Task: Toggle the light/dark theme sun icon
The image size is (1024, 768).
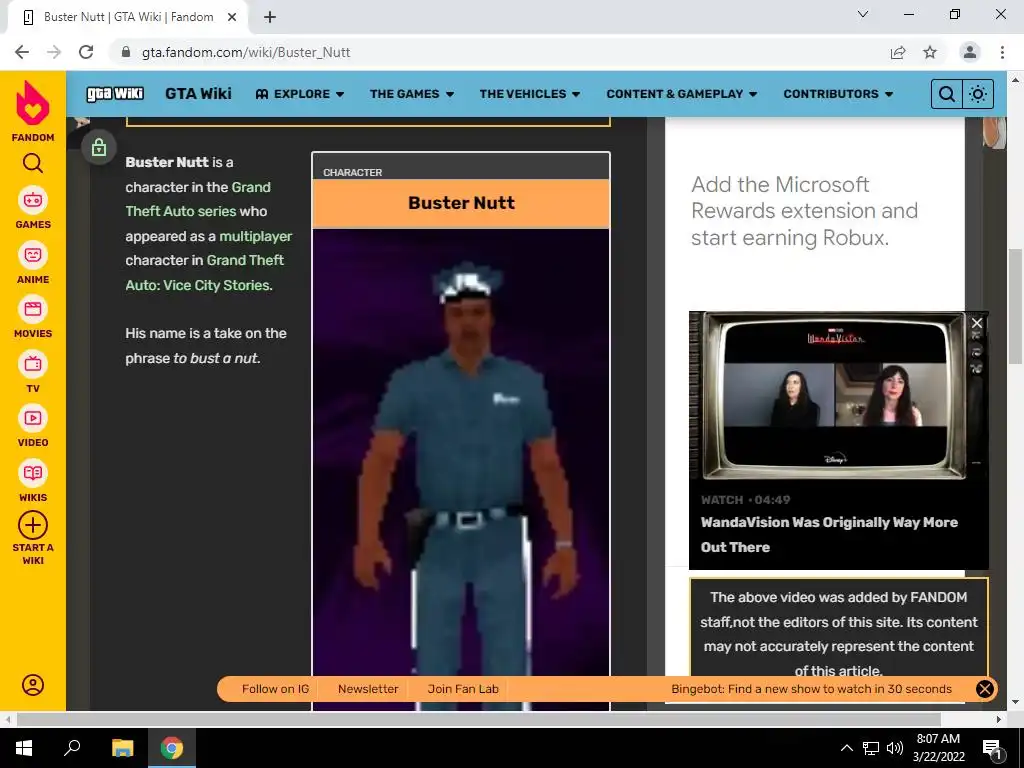Action: [x=978, y=94]
